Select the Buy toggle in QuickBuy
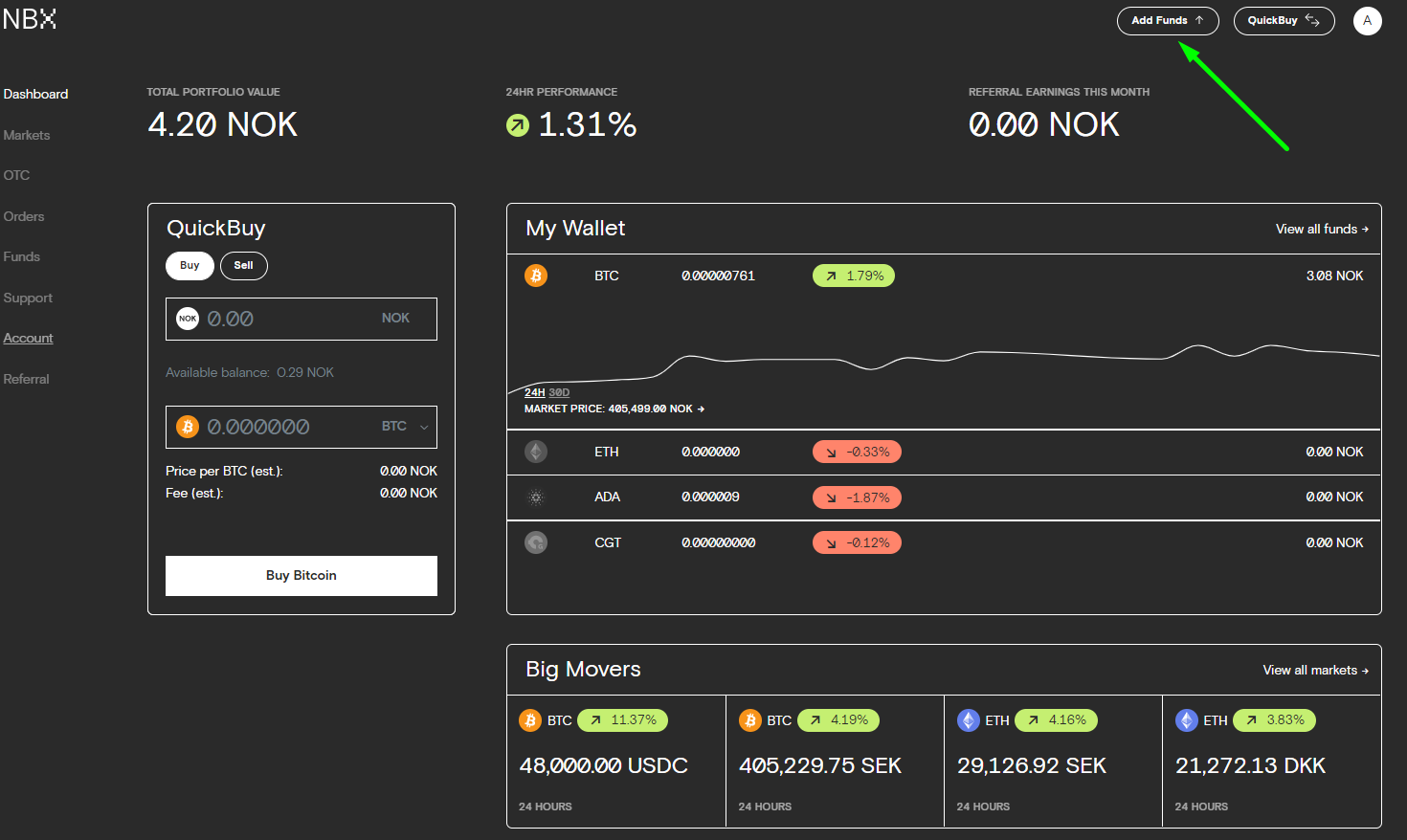Screen dimensions: 1407x840 click(190, 266)
